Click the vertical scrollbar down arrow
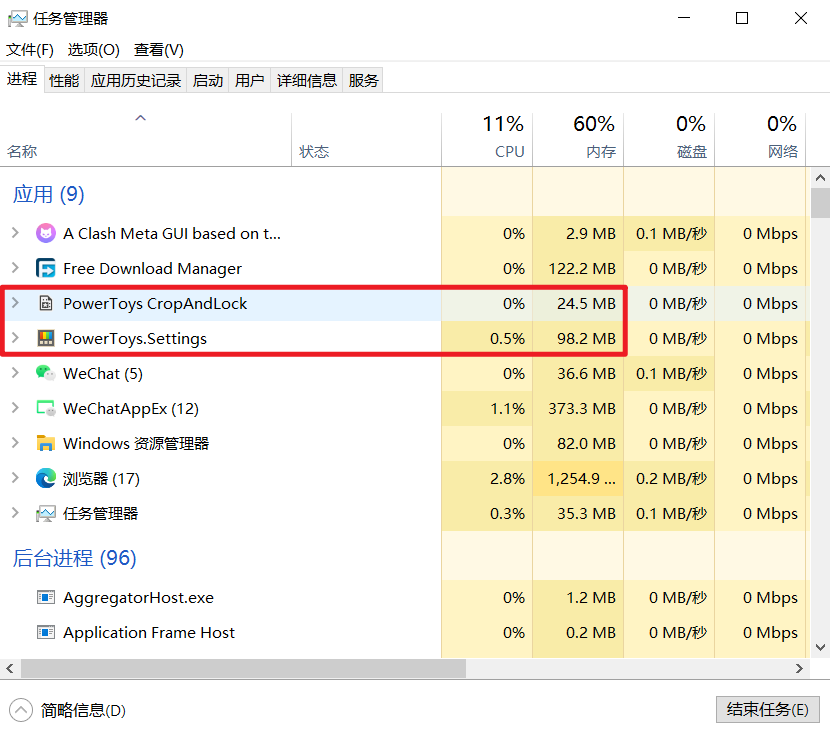The image size is (830, 738). point(820,647)
